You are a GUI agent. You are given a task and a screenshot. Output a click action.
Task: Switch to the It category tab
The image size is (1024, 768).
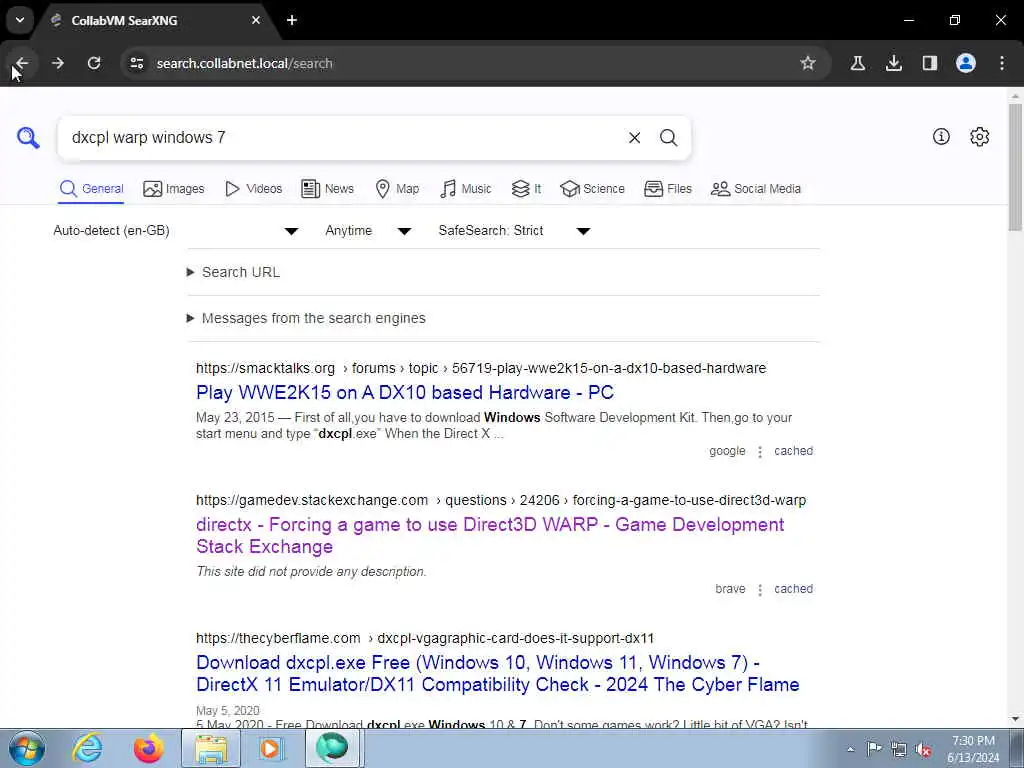tap(526, 189)
